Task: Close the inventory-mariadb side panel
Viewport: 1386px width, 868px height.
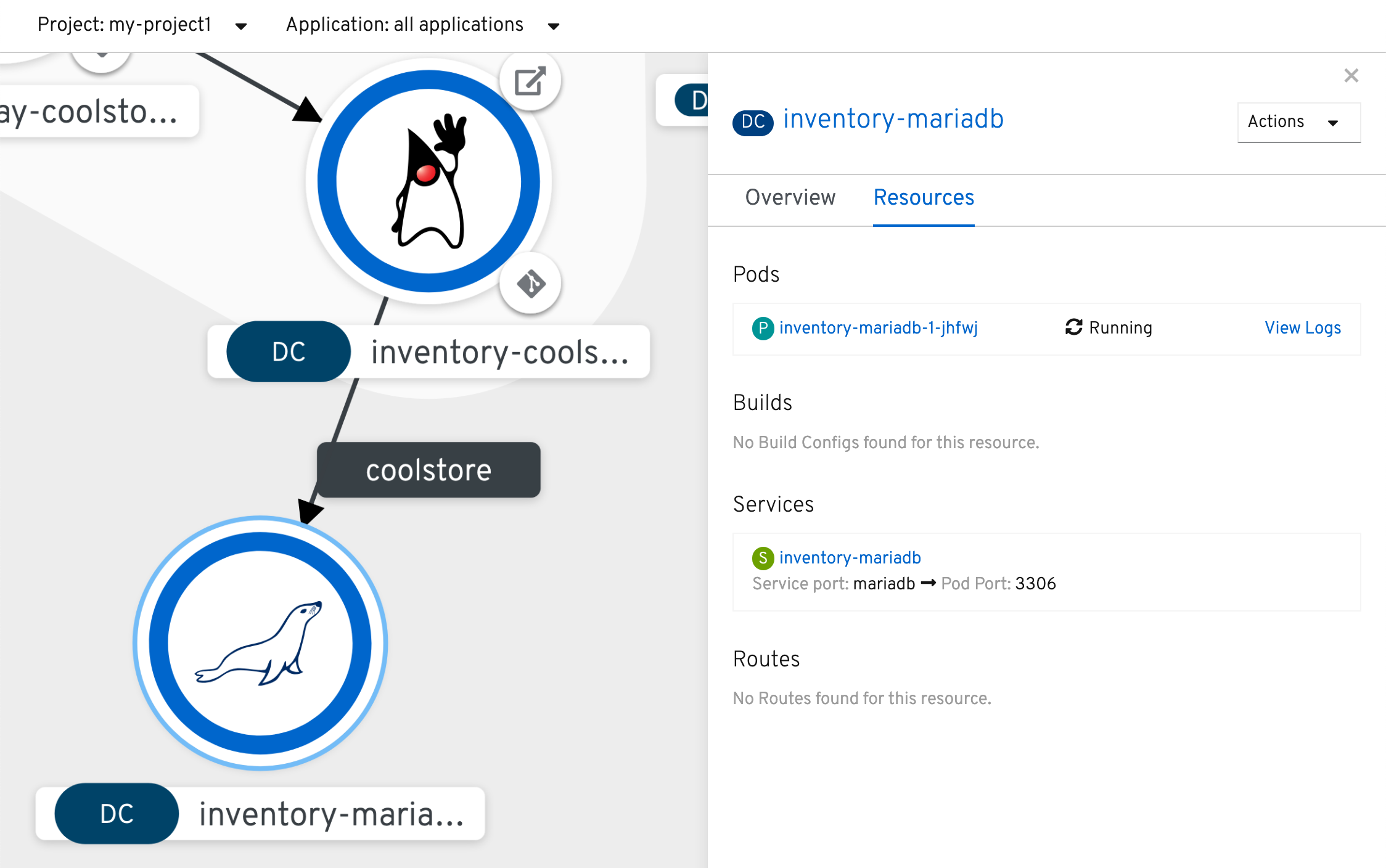Action: pyautogui.click(x=1352, y=76)
